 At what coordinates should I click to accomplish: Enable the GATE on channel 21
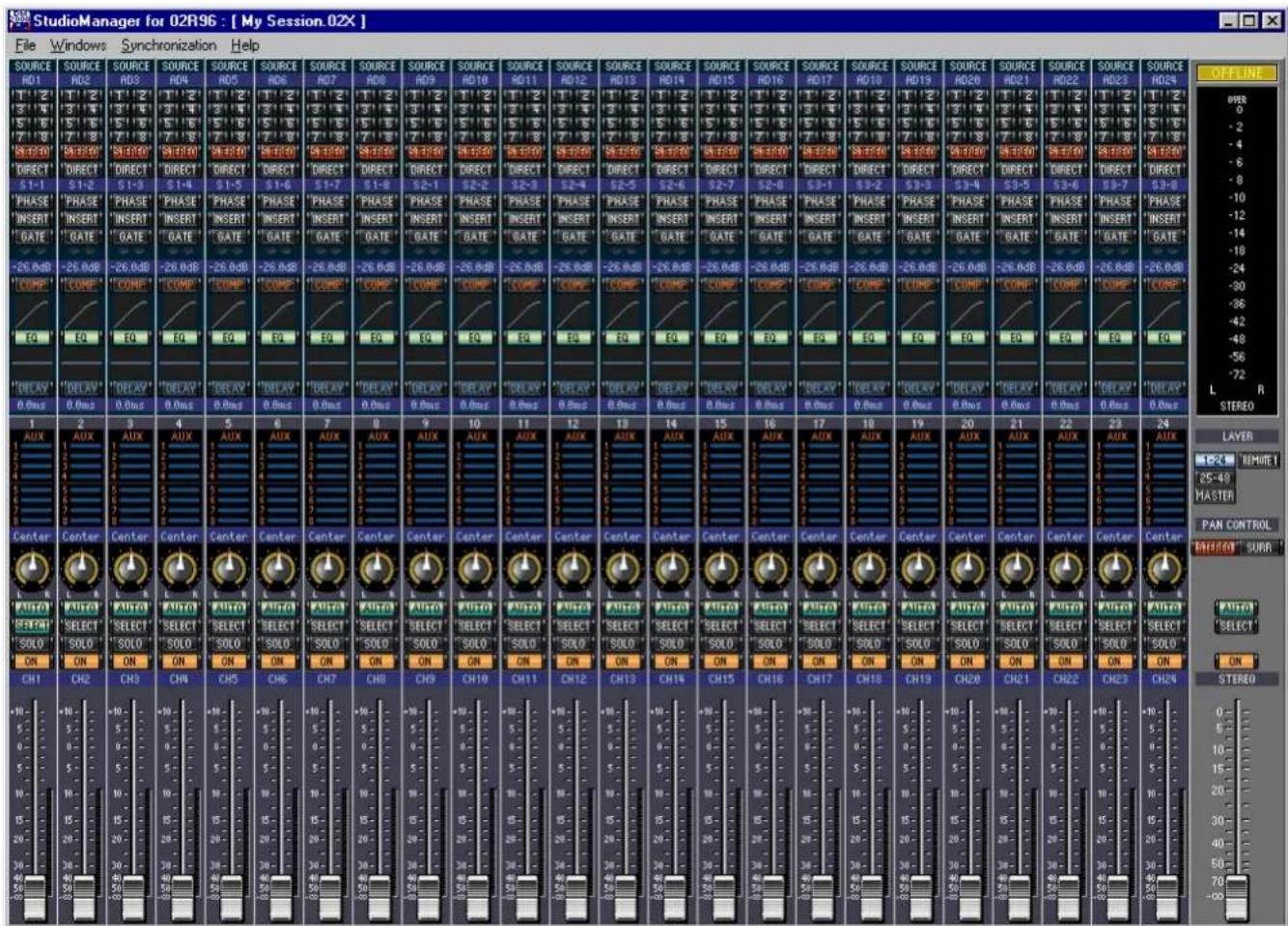tap(1017, 236)
